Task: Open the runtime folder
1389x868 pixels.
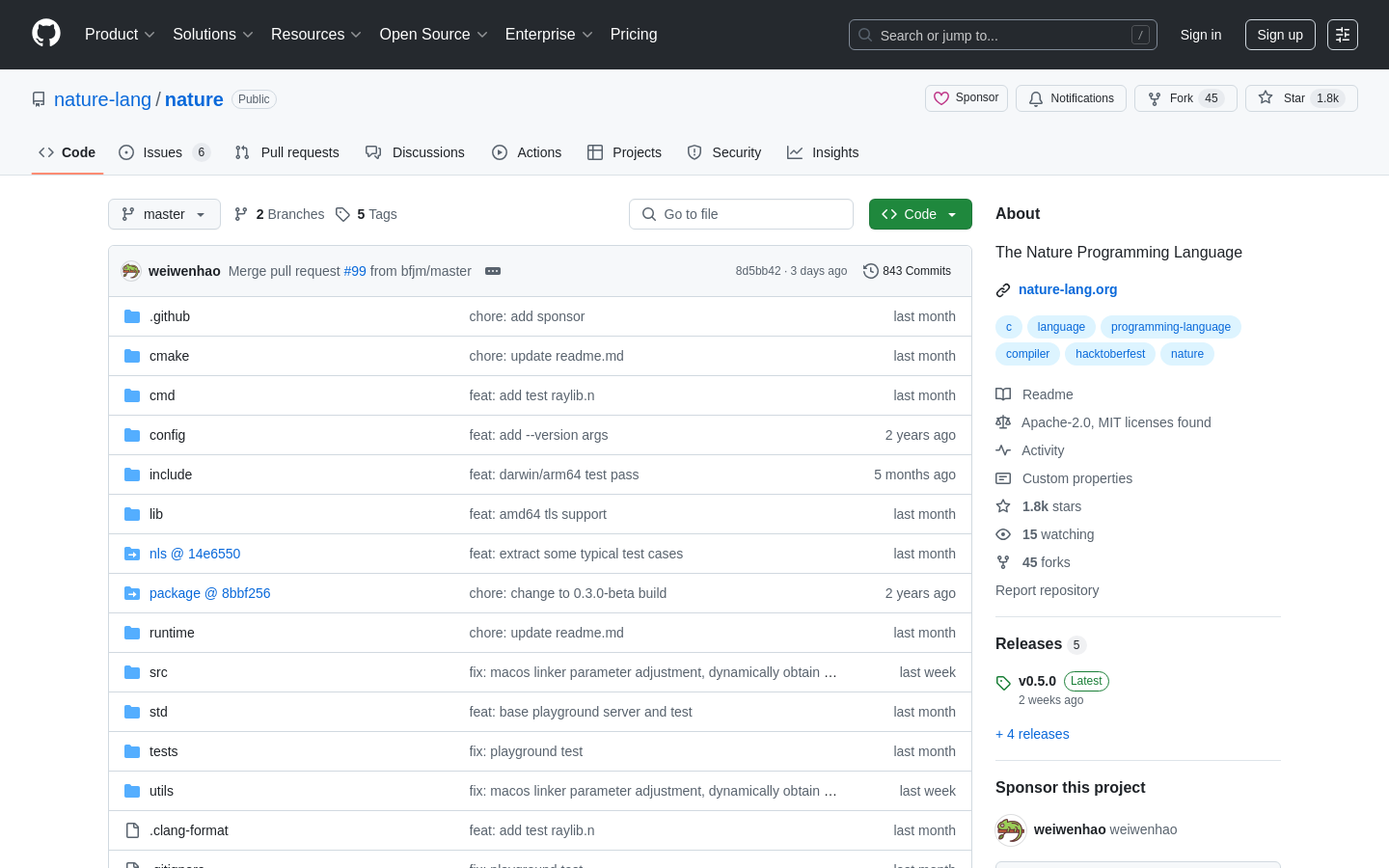Action: click(x=172, y=633)
